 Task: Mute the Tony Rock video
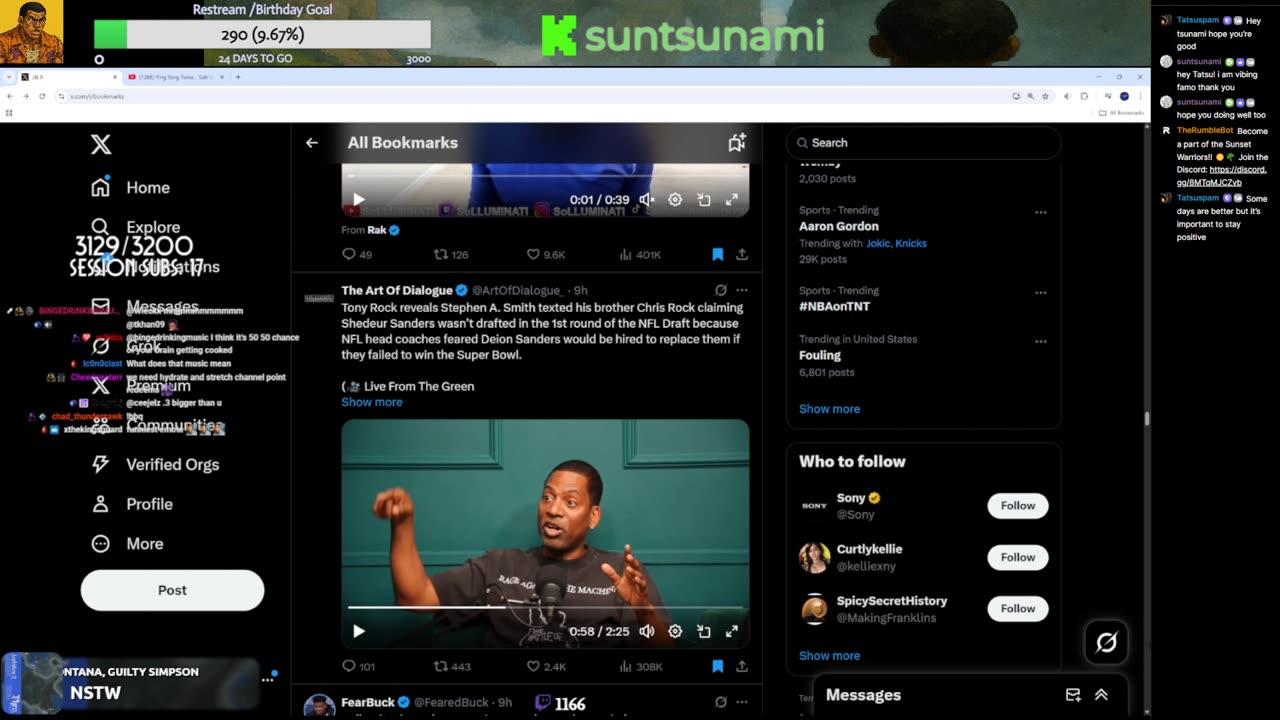point(647,631)
